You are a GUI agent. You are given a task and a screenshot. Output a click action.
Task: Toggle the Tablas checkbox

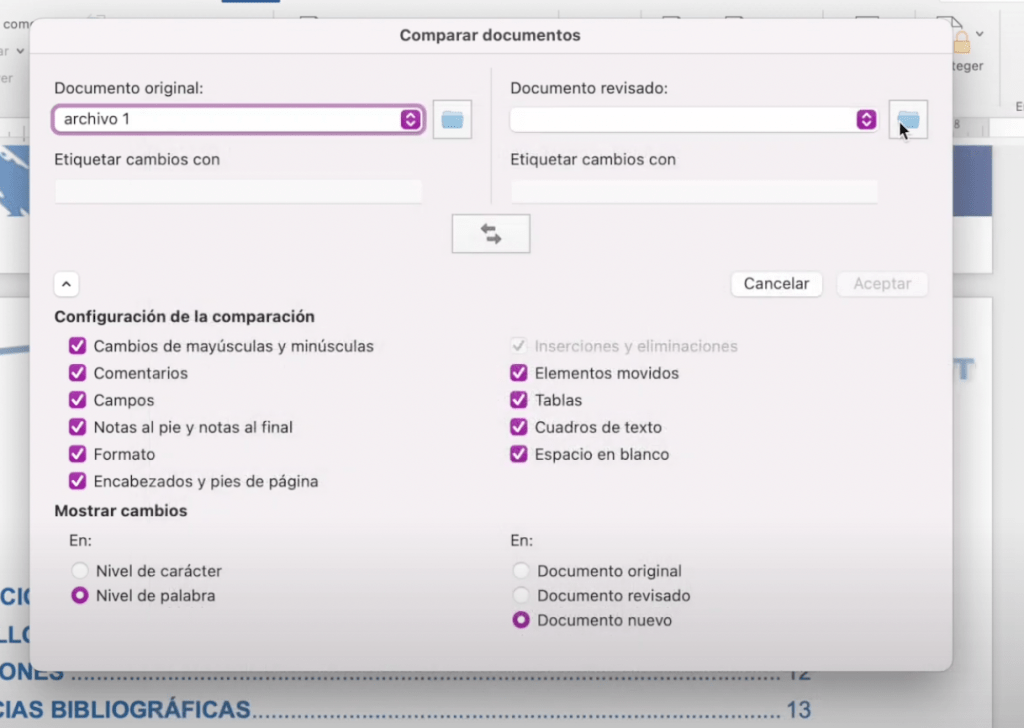(518, 400)
